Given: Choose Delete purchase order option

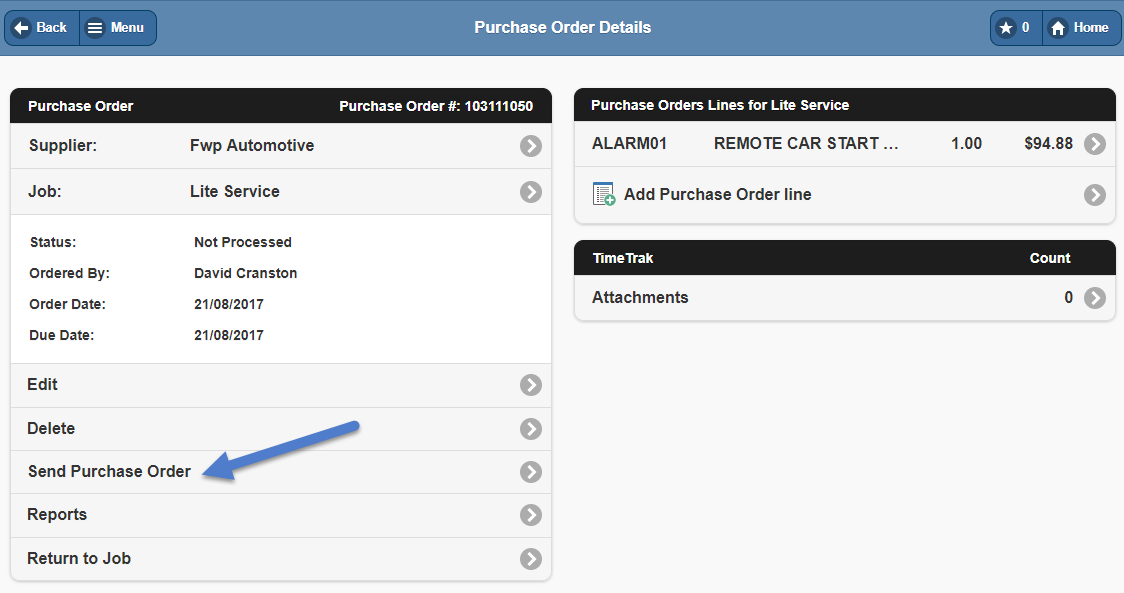Looking at the screenshot, I should (51, 429).
